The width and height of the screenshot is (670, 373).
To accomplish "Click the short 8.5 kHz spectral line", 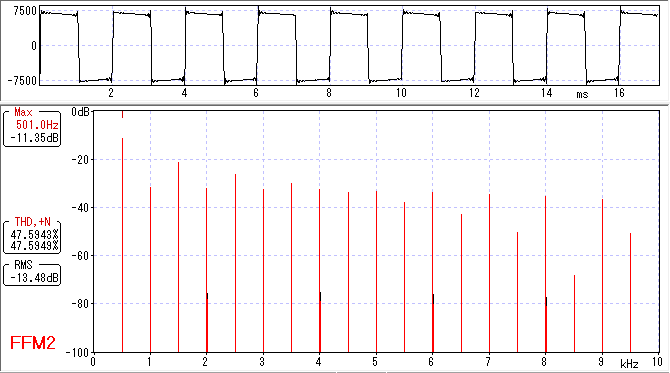I will coord(574,313).
